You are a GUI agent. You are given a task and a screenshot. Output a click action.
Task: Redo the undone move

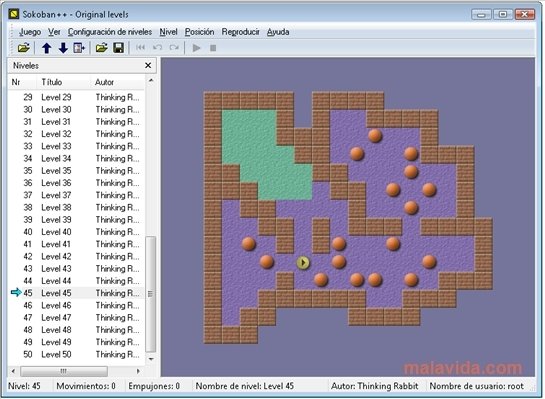click(x=174, y=47)
